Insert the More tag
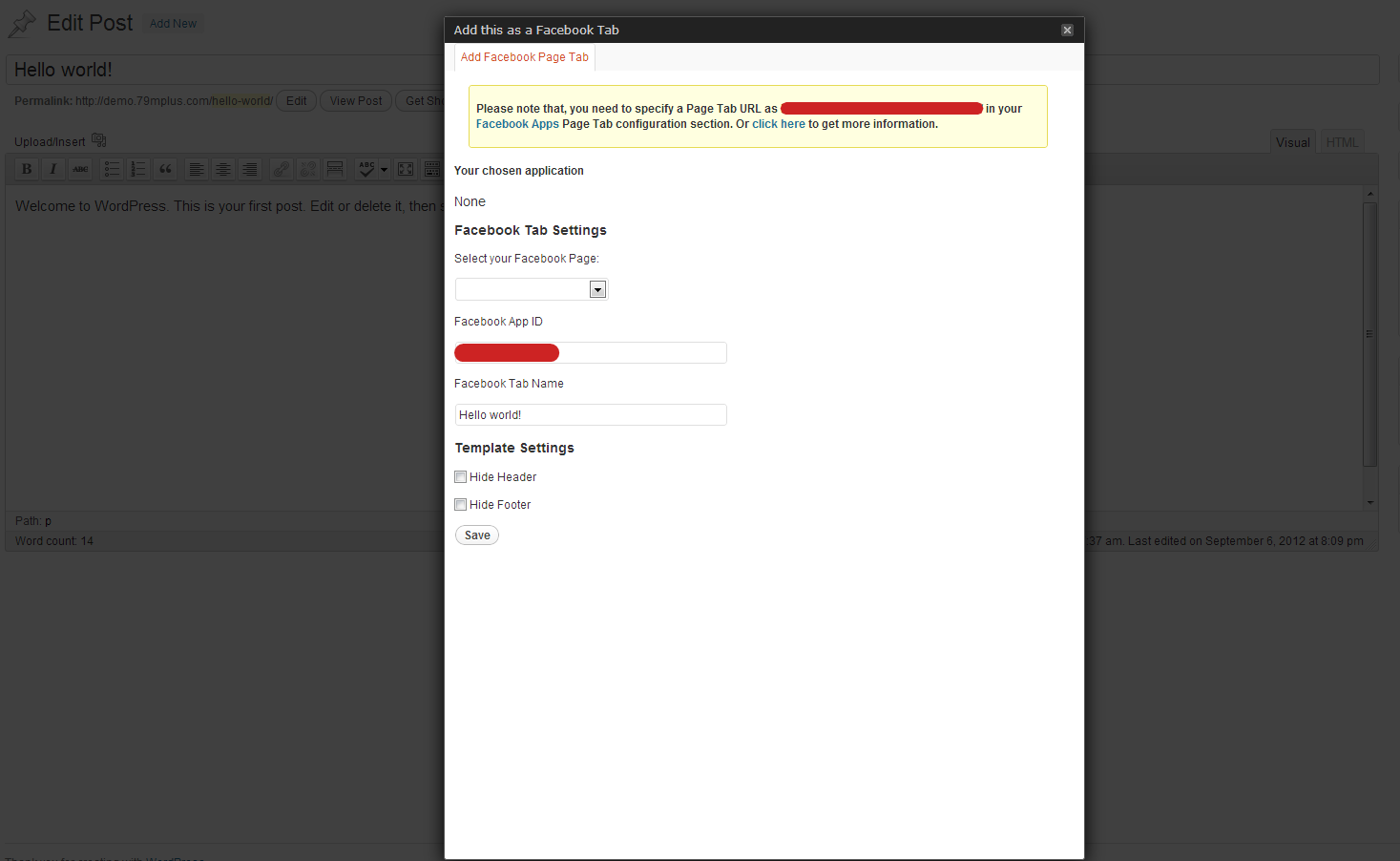 335,169
